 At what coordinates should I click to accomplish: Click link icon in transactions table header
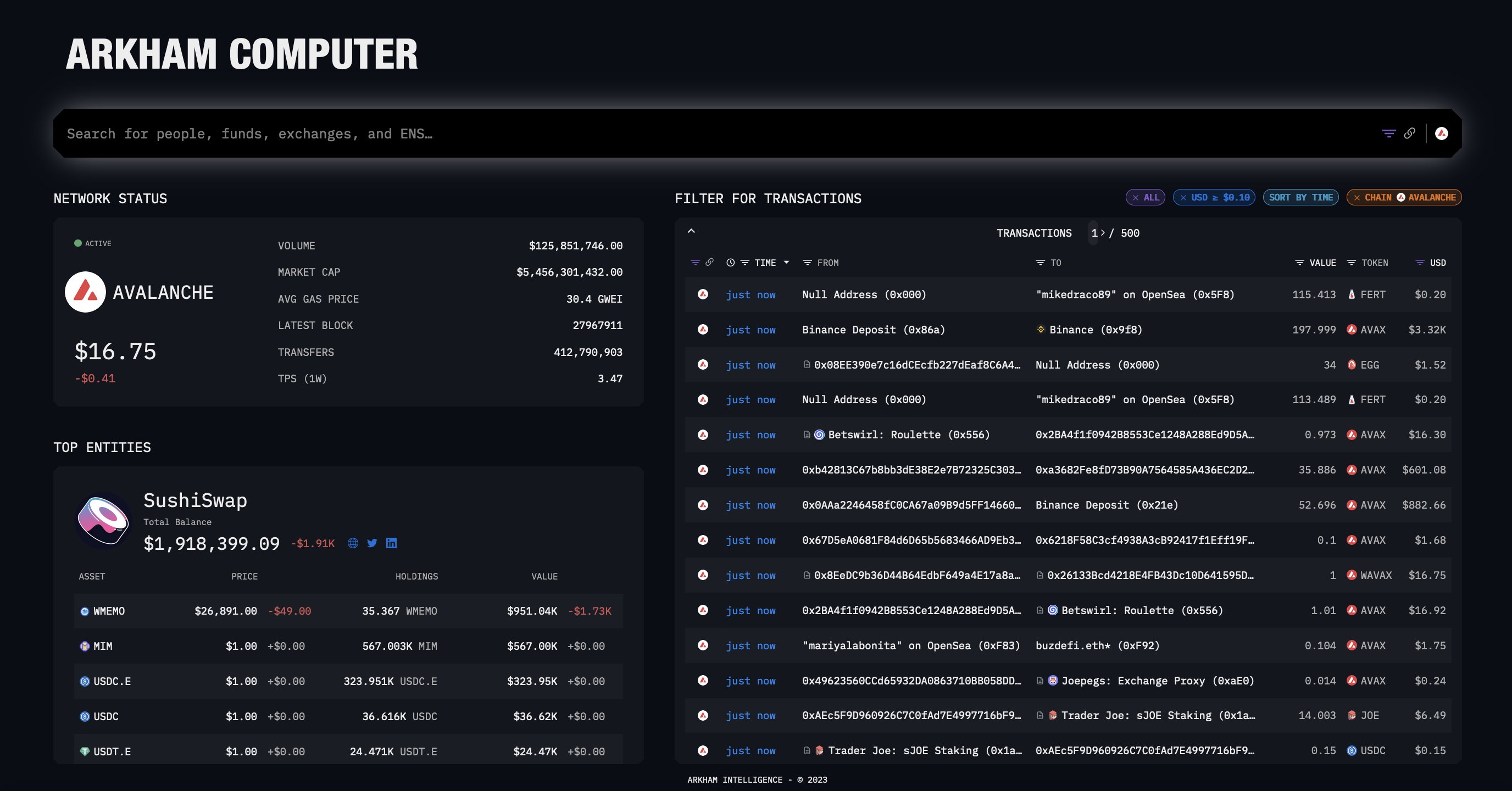[710, 263]
